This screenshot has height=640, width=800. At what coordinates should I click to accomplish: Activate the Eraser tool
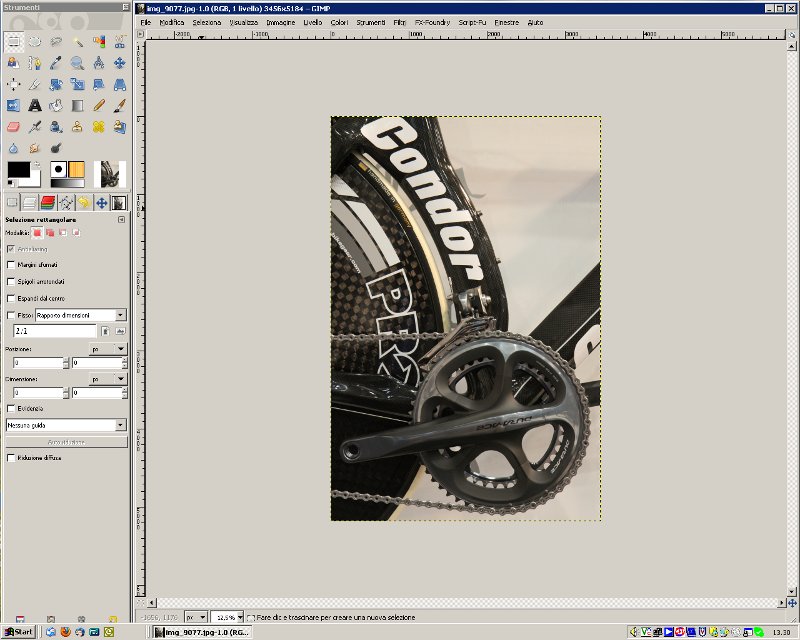click(13, 127)
